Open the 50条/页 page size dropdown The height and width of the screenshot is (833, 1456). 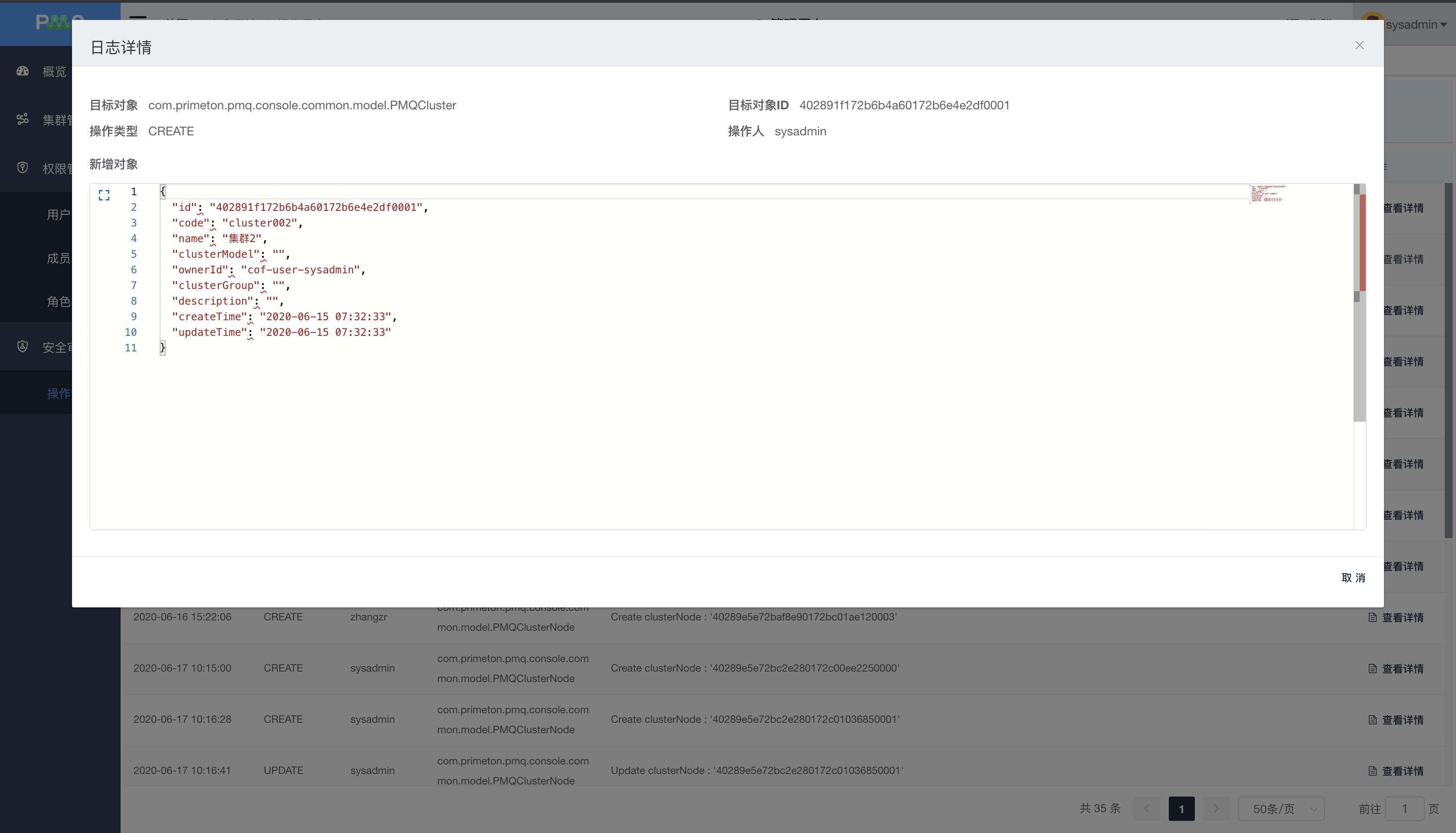pyautogui.click(x=1281, y=808)
